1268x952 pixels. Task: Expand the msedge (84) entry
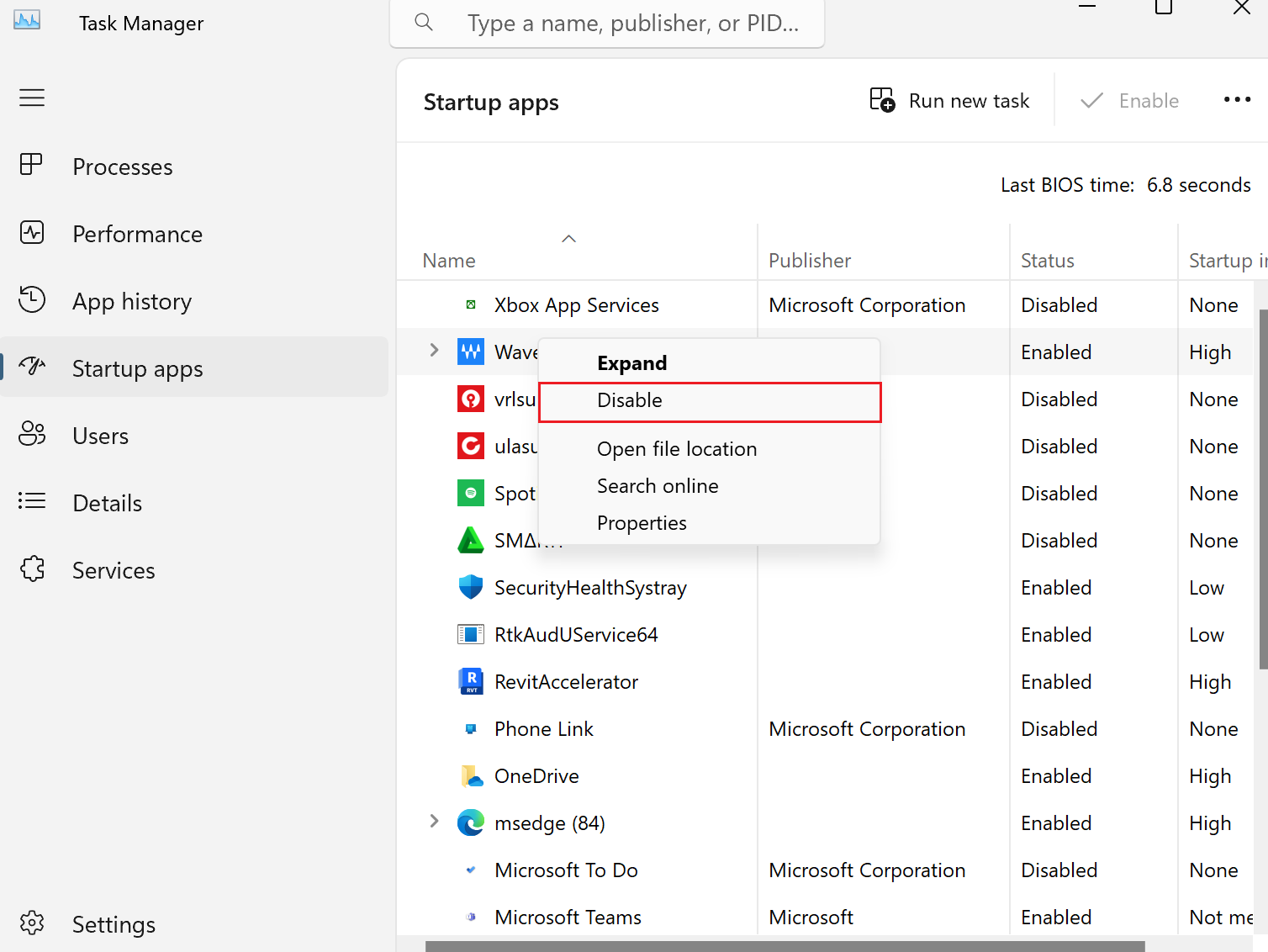point(434,822)
